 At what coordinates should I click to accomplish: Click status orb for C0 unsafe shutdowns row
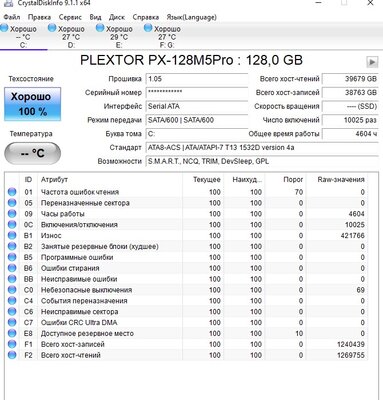point(12,290)
